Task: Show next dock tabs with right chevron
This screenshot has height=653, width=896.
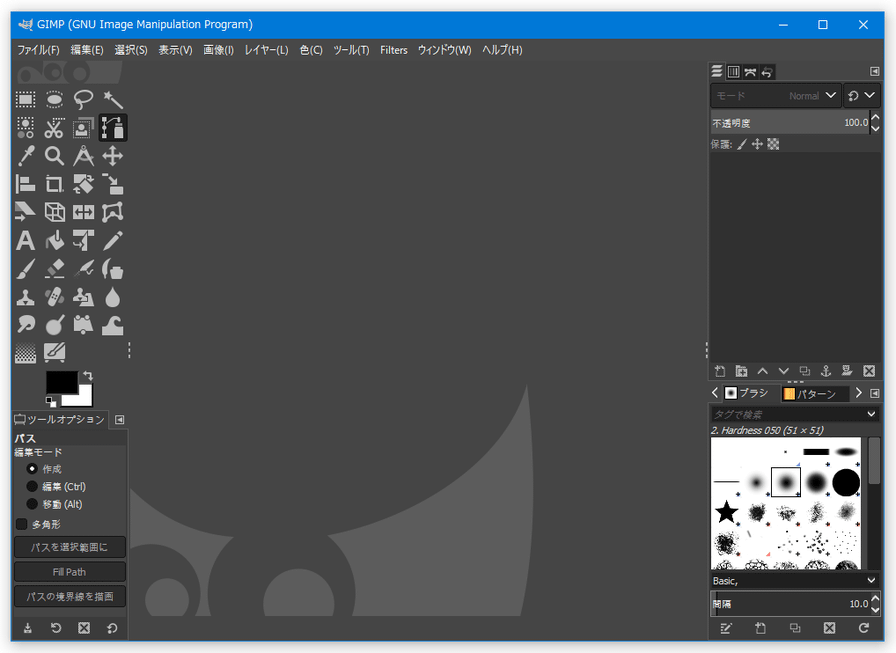Action: [858, 393]
